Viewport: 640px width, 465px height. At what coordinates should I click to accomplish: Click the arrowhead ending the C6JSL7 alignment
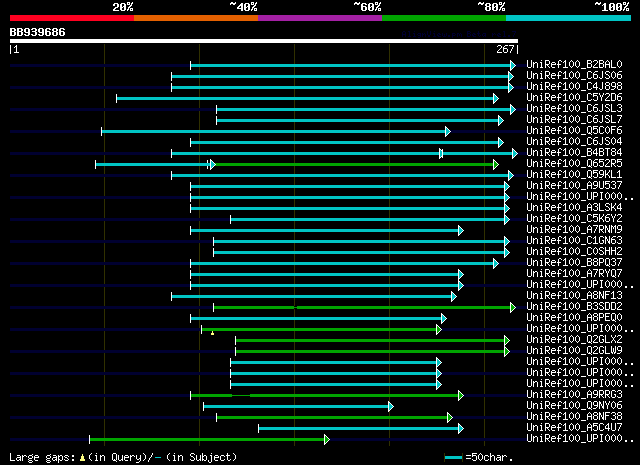(x=501, y=120)
